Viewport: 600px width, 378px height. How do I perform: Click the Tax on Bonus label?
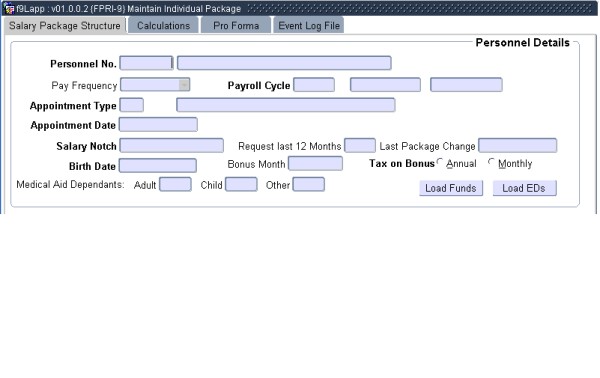point(402,164)
